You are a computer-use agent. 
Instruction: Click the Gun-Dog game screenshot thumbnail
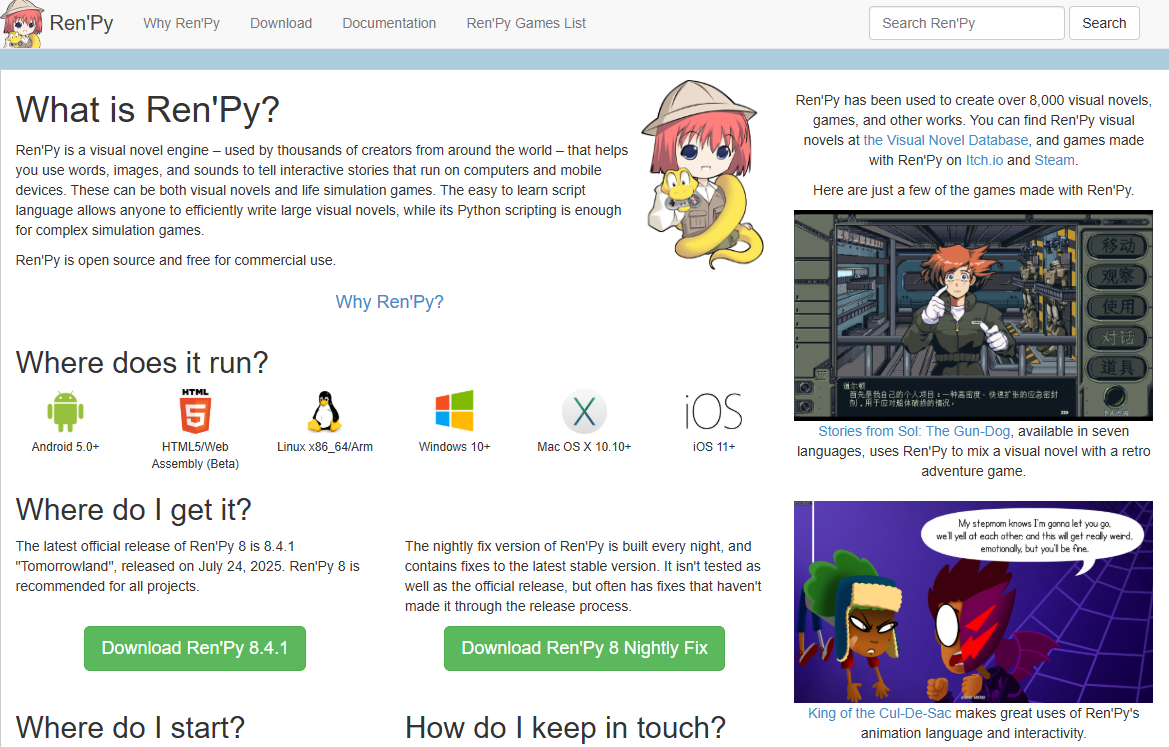974,315
